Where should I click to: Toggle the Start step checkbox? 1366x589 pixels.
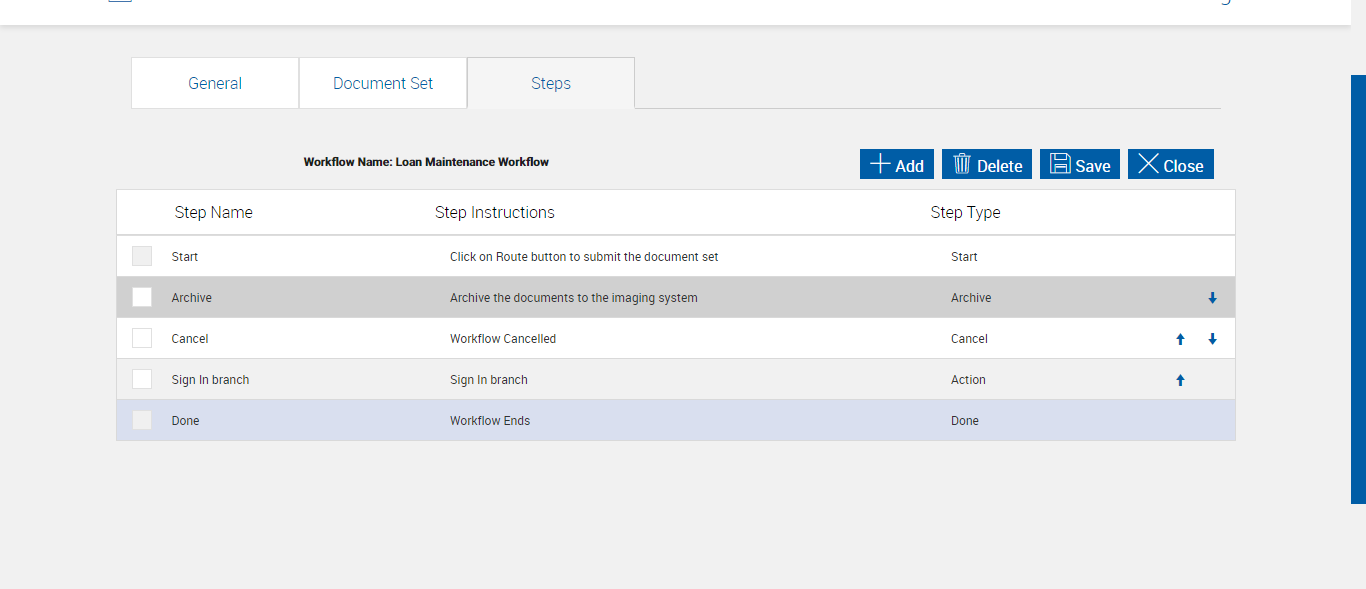coord(142,256)
